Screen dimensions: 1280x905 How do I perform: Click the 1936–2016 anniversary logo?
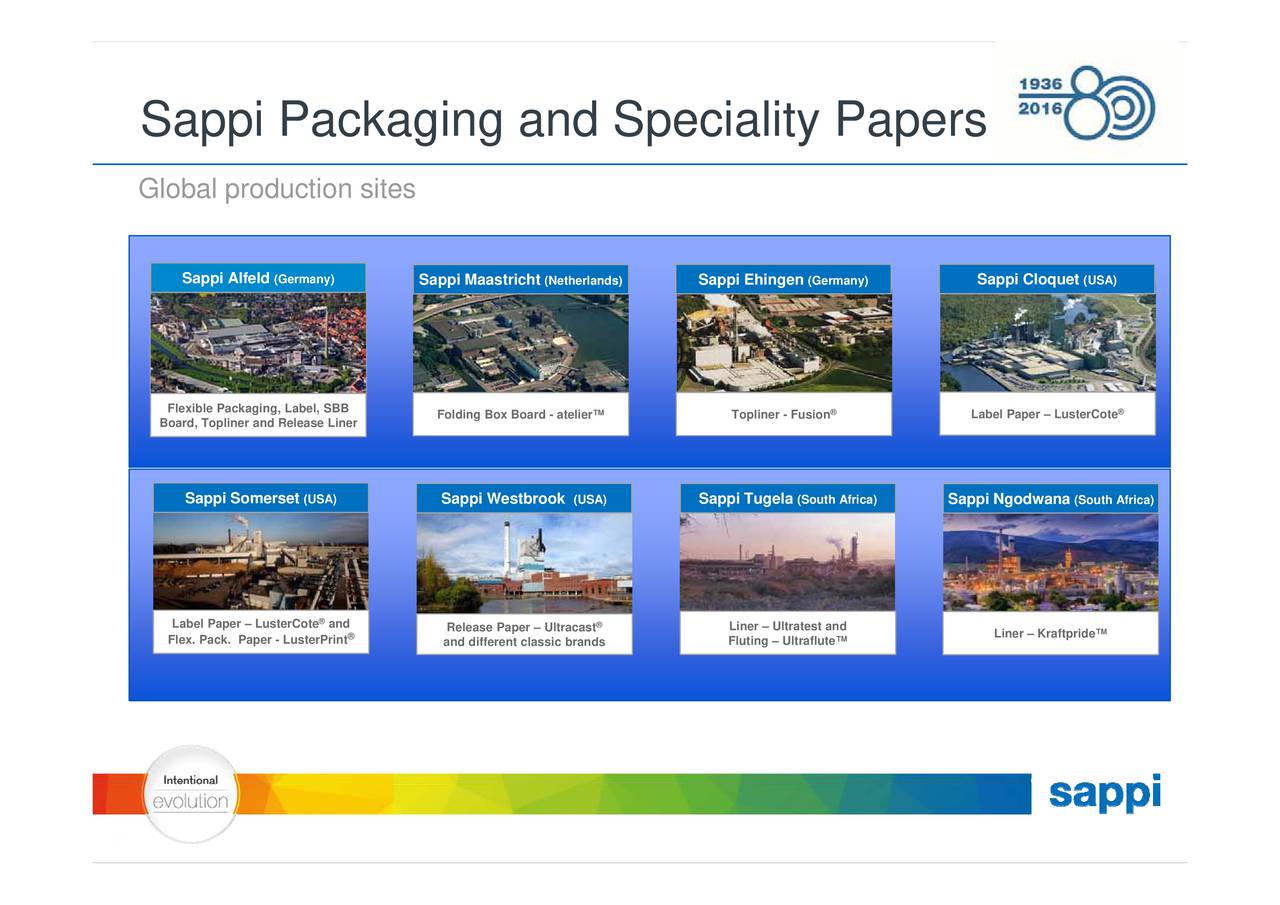[x=1086, y=103]
